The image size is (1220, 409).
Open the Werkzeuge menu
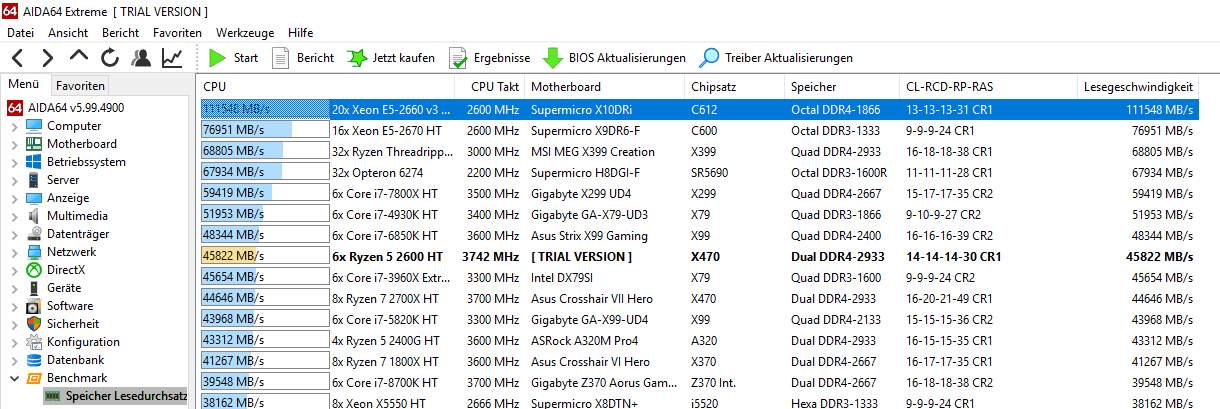(x=244, y=33)
